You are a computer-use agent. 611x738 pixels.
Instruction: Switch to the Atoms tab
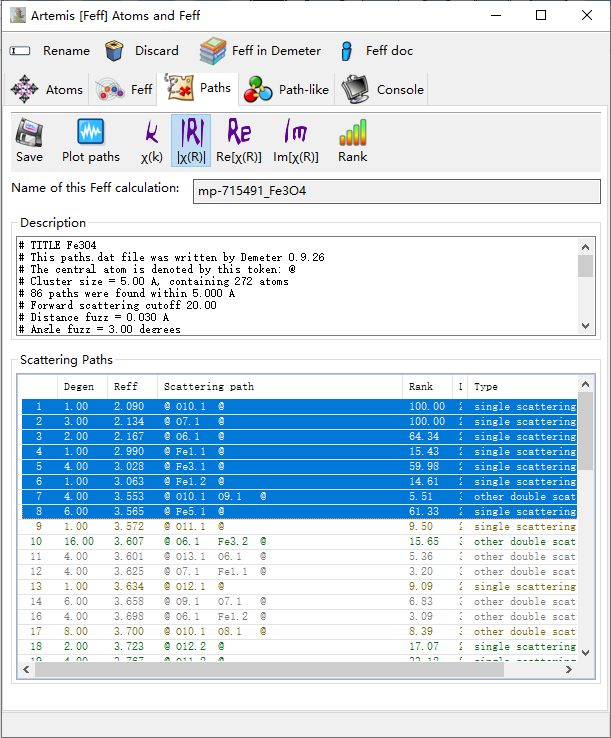[47, 89]
